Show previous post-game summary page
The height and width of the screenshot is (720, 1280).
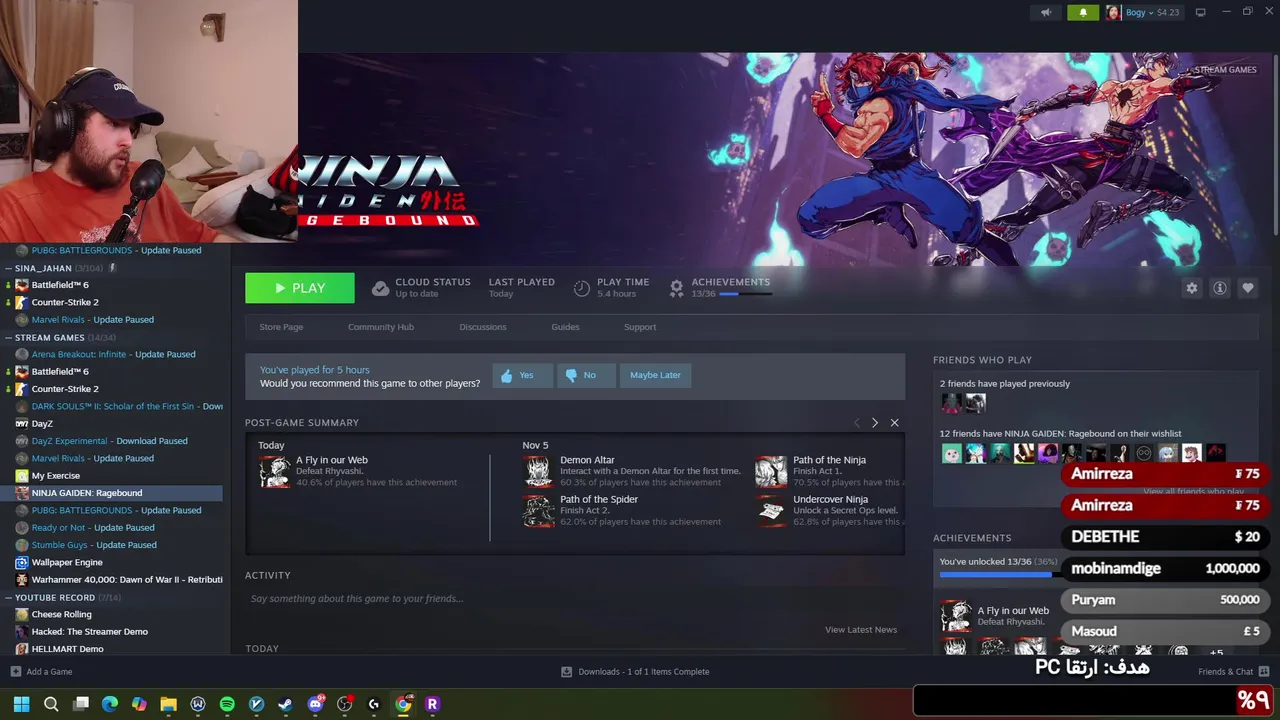pyautogui.click(x=856, y=423)
